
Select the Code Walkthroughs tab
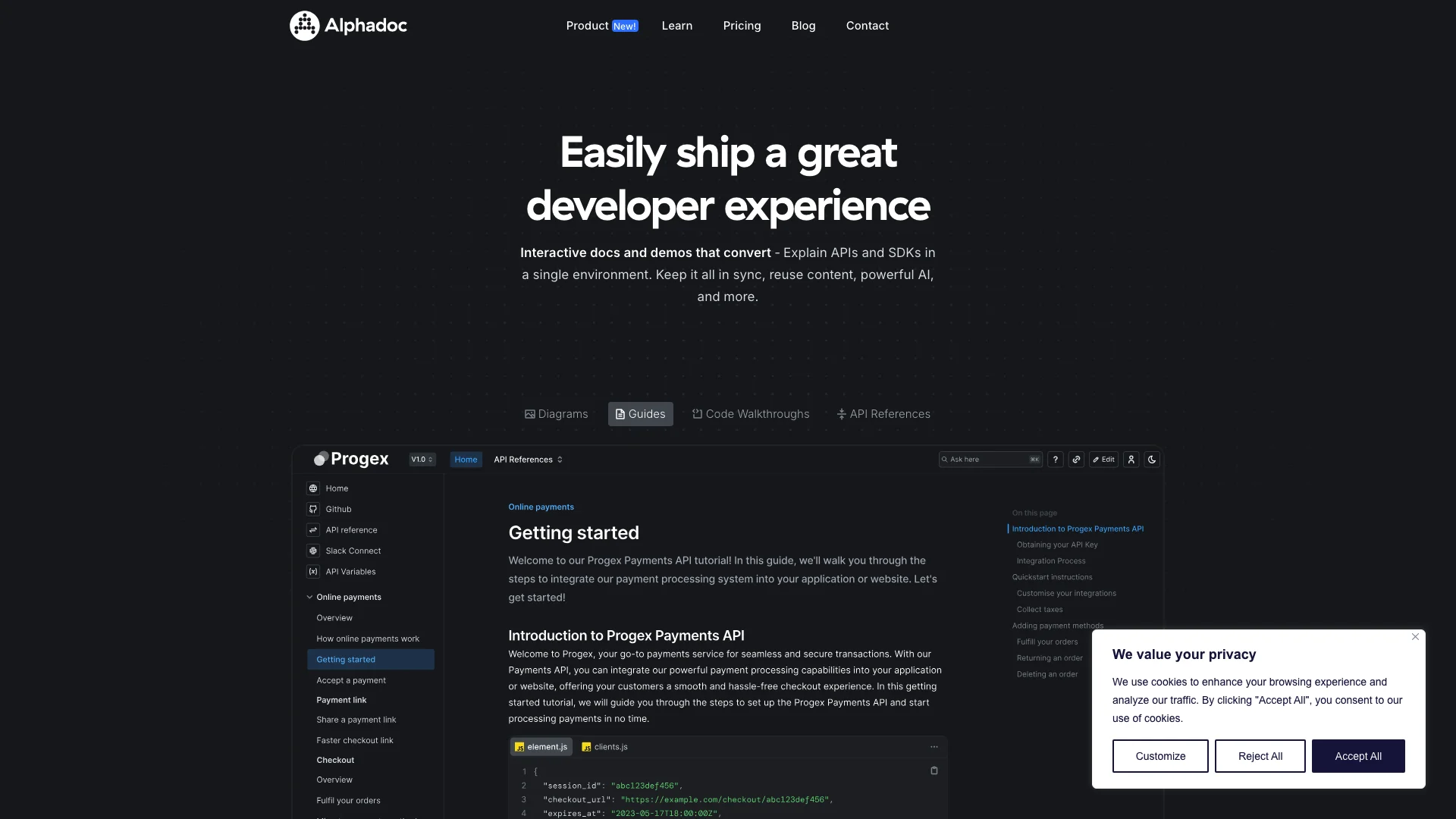click(x=750, y=413)
